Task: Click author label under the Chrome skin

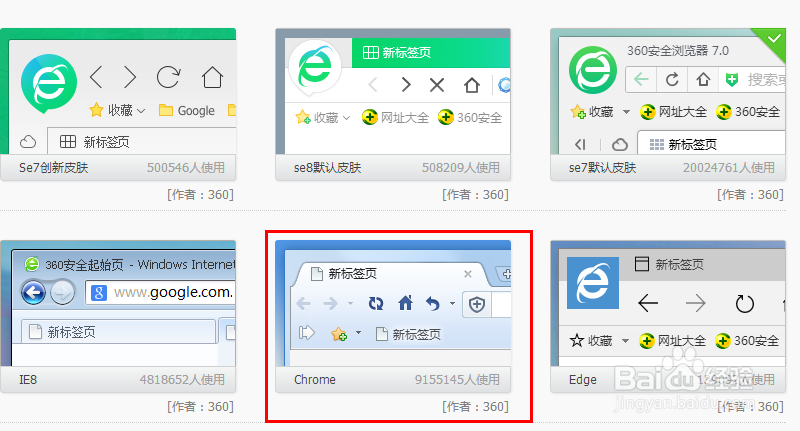Action: (x=475, y=407)
